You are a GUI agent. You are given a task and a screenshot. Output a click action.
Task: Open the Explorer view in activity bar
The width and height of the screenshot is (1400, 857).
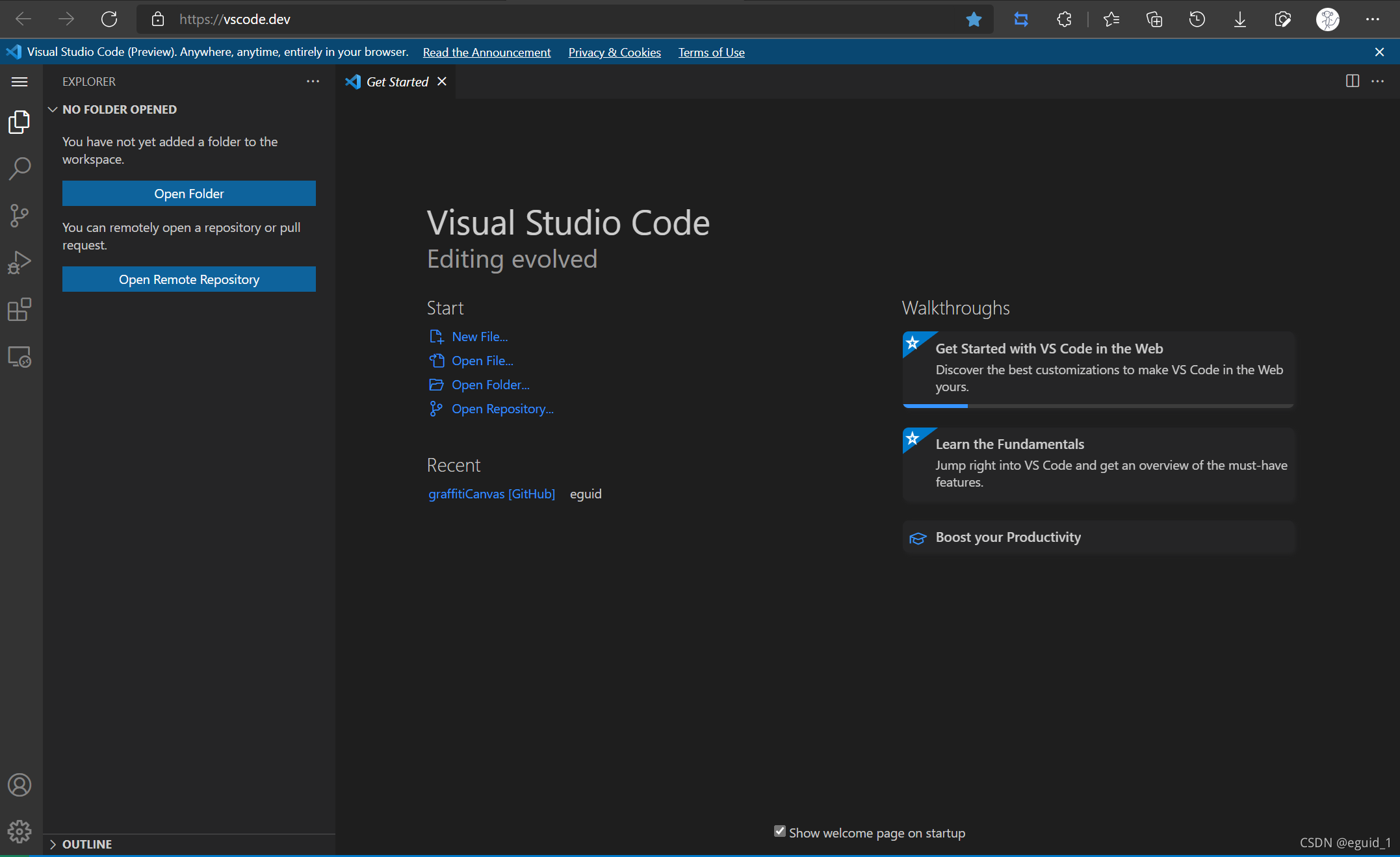coord(19,122)
